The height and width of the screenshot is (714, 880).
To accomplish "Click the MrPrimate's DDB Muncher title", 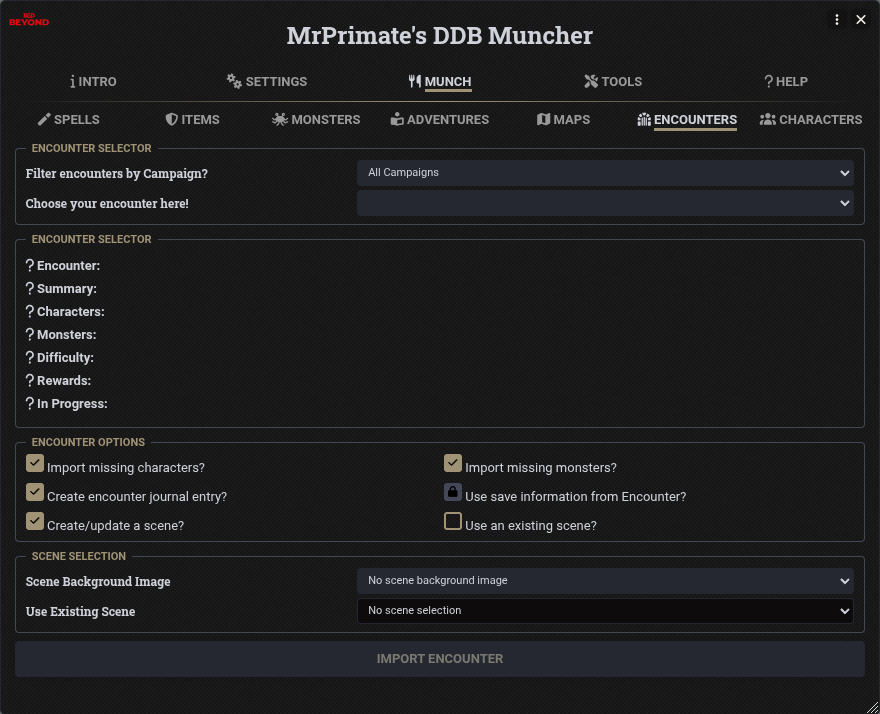I will click(439, 36).
